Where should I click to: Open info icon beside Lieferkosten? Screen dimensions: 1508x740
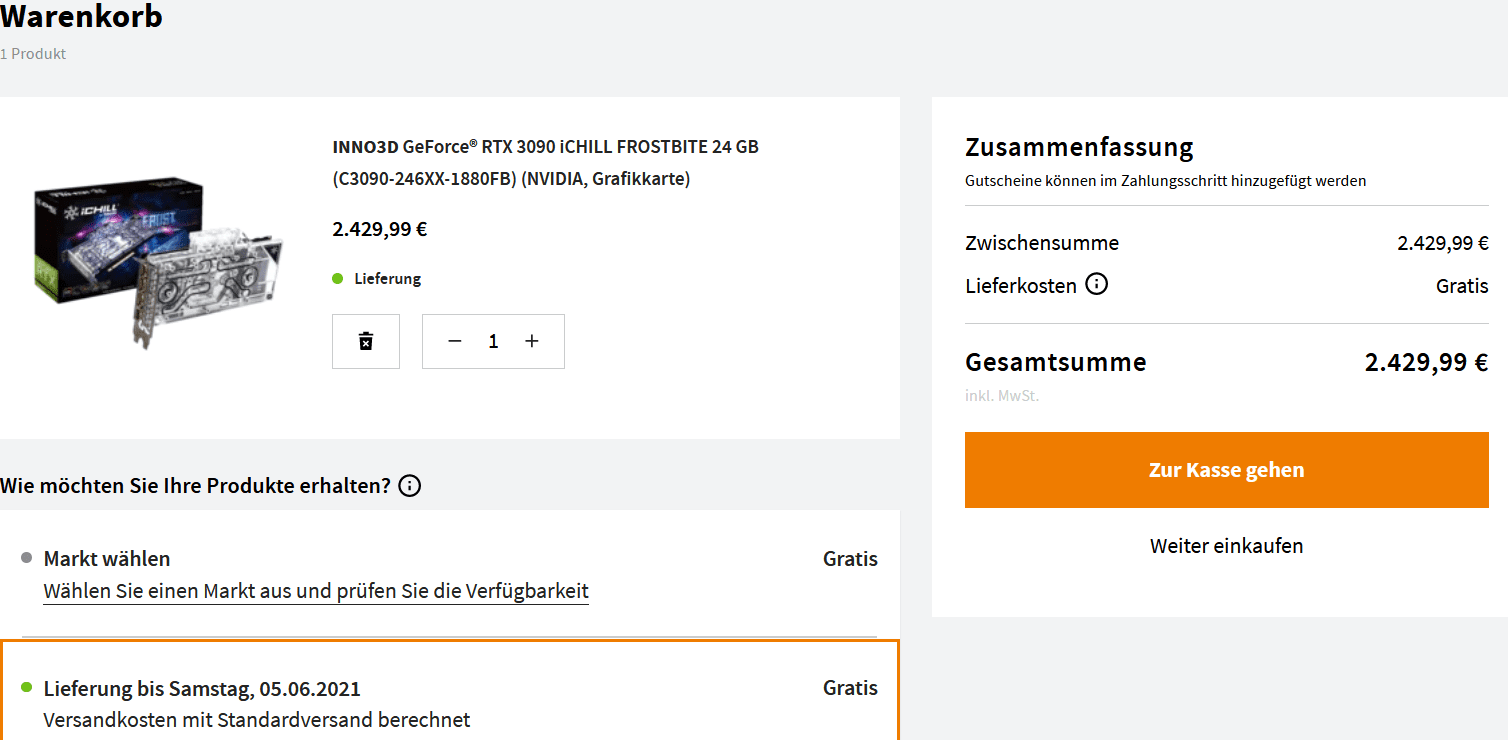coord(1097,285)
